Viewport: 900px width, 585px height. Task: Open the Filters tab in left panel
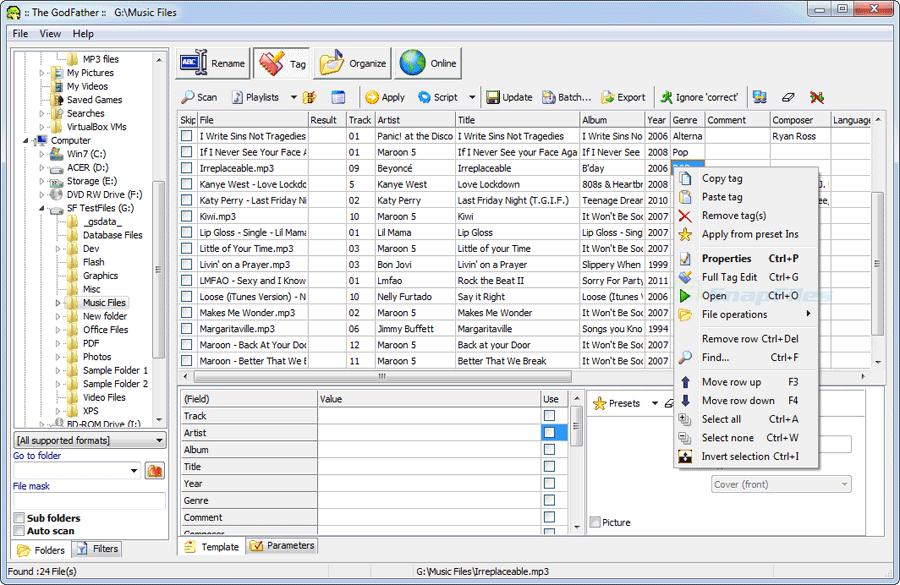[97, 549]
